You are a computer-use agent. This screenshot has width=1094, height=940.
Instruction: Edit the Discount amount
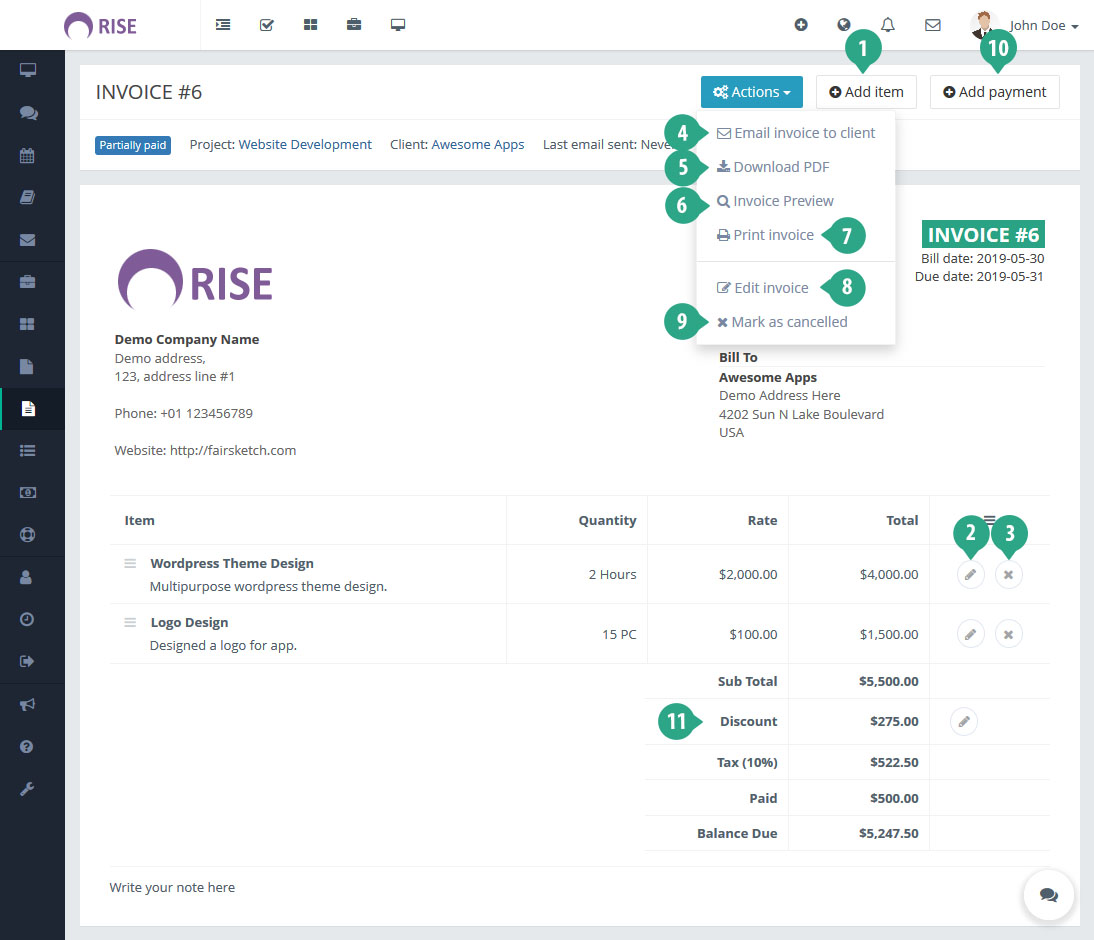pos(962,721)
